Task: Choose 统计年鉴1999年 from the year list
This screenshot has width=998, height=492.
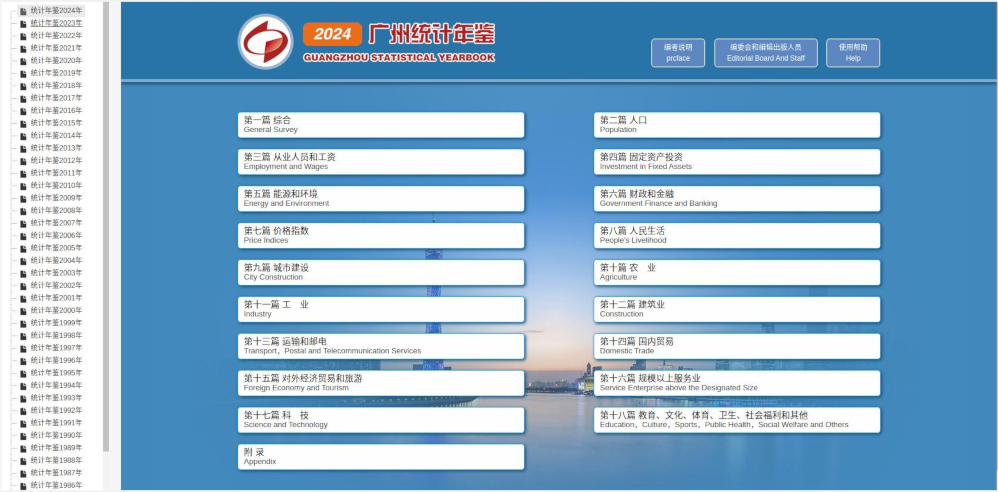Action: (x=56, y=323)
